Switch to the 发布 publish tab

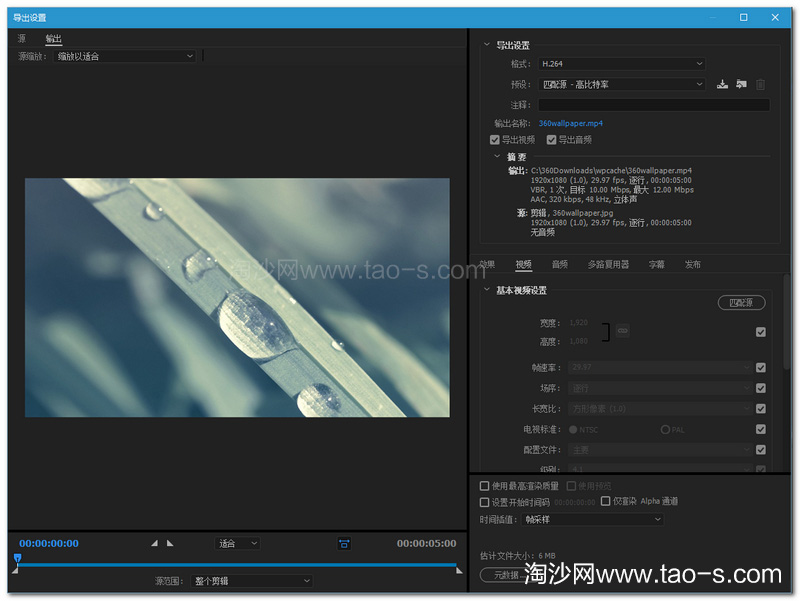[x=692, y=264]
